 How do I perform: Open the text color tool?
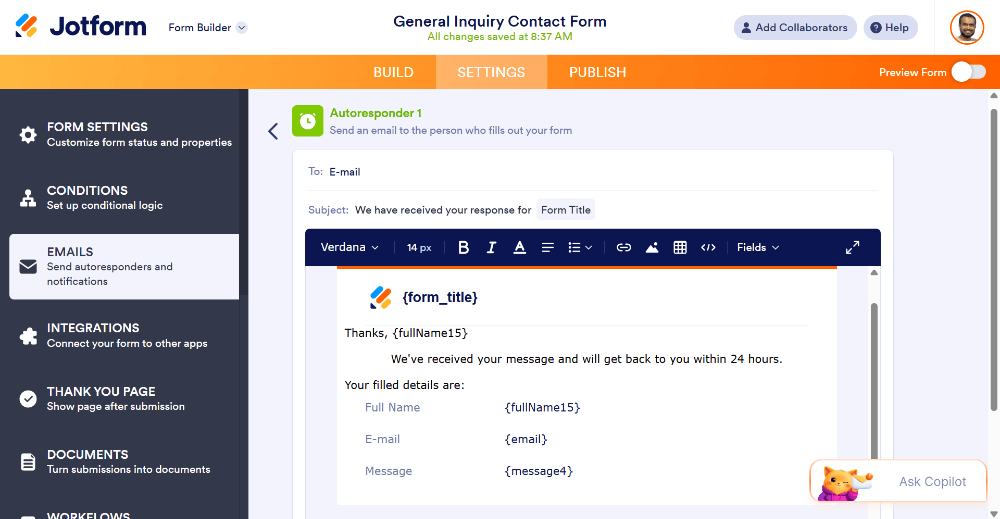point(520,247)
